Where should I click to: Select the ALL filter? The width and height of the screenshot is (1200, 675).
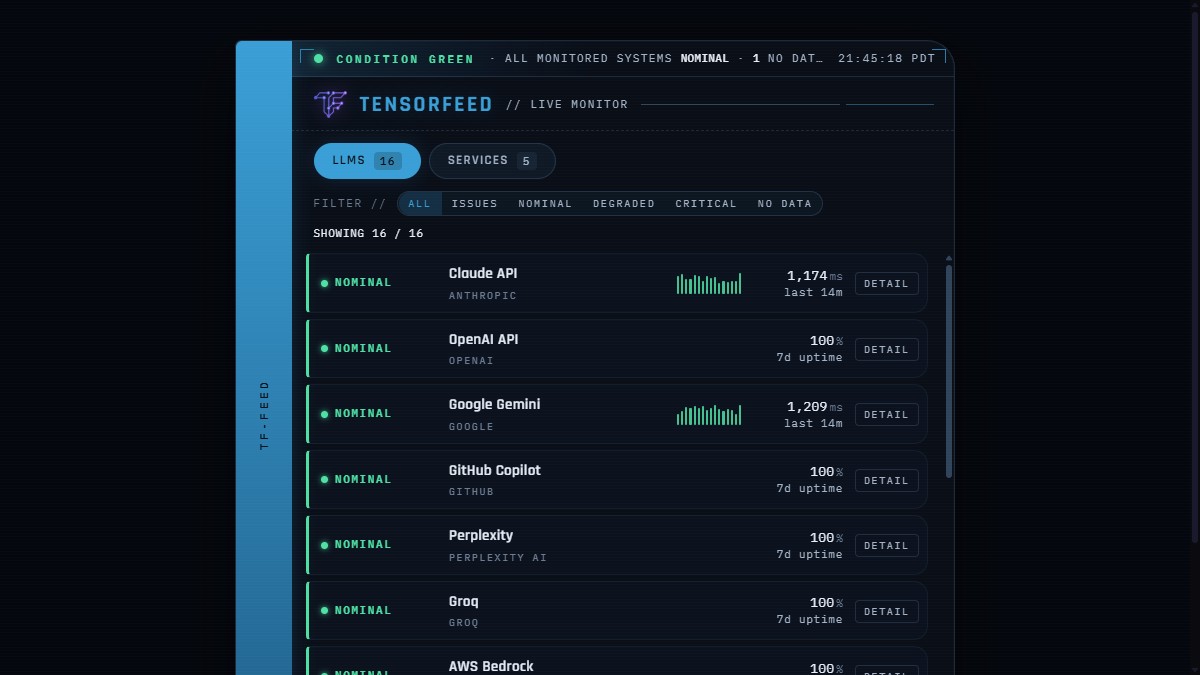pyautogui.click(x=420, y=204)
